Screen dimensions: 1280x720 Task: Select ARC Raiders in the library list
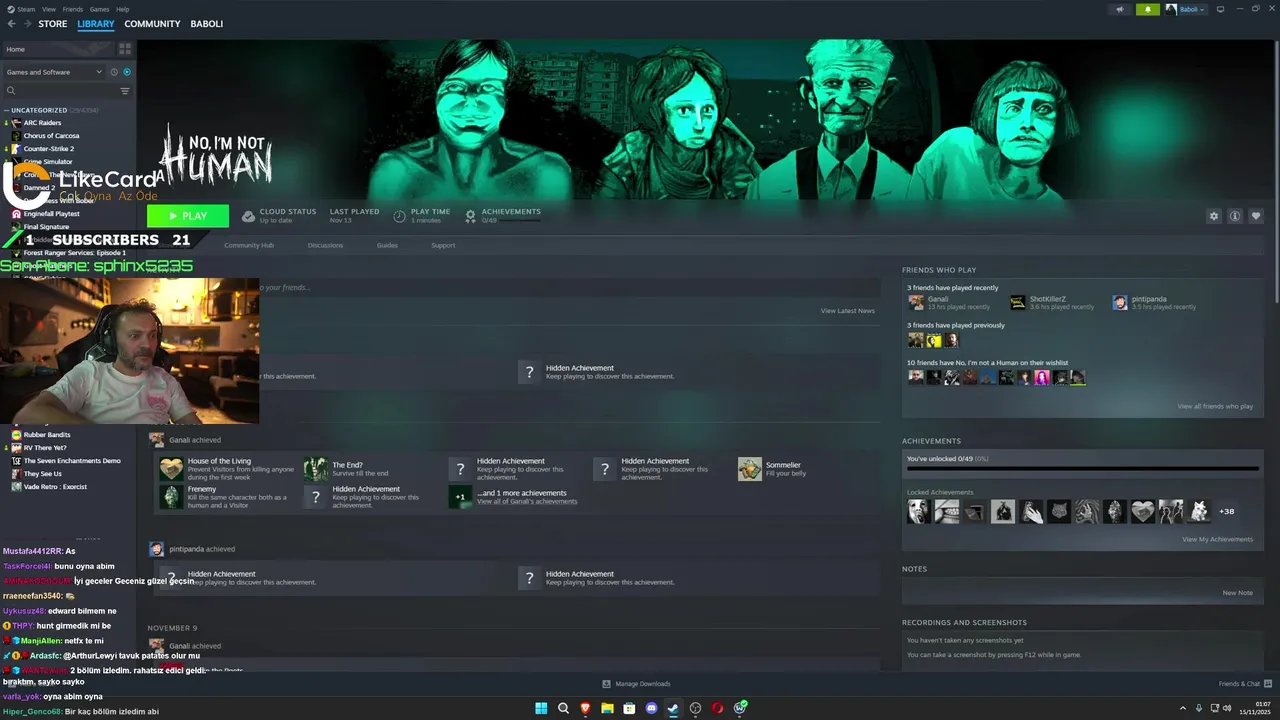42,123
